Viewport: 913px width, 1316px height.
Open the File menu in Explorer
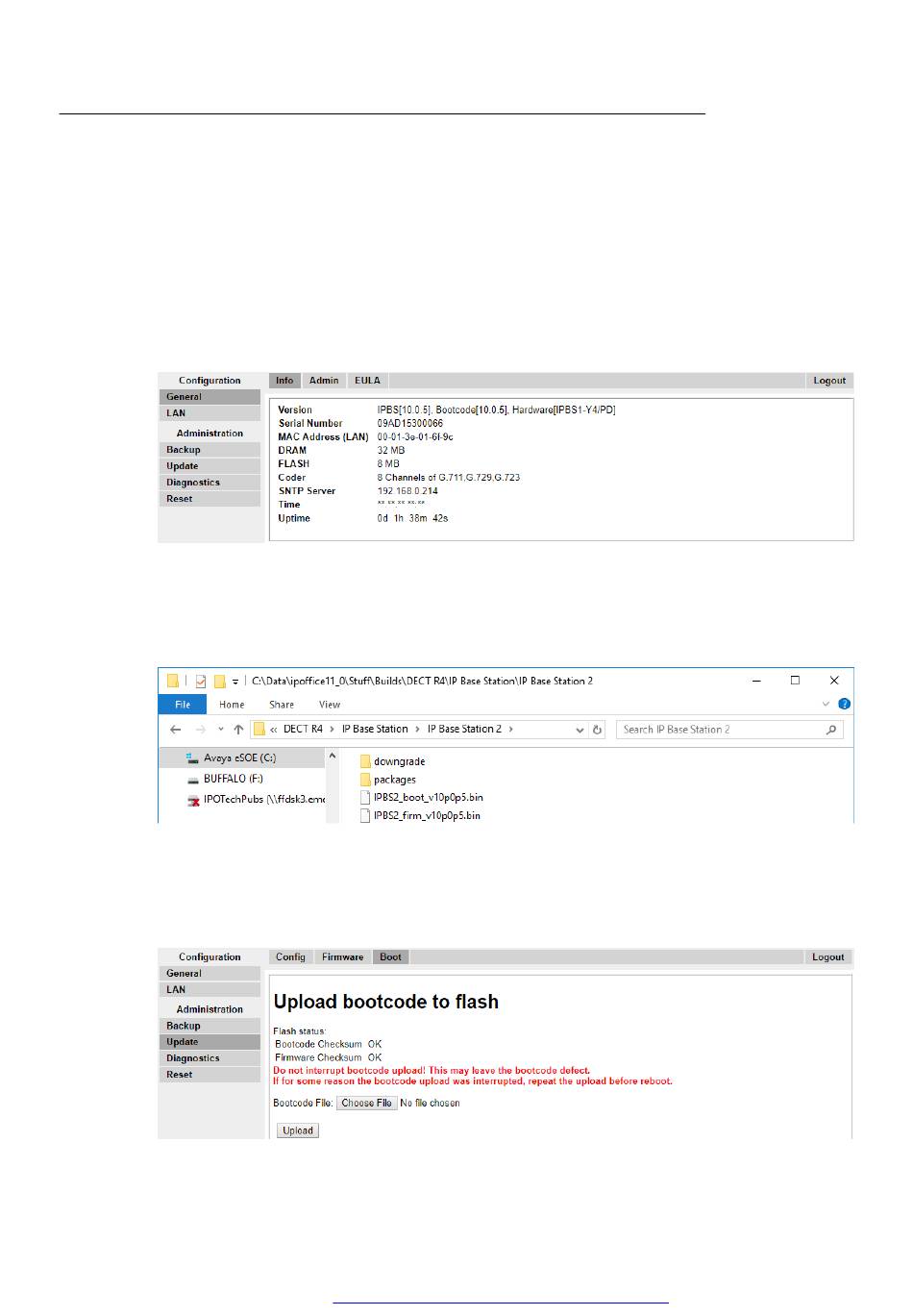click(183, 705)
